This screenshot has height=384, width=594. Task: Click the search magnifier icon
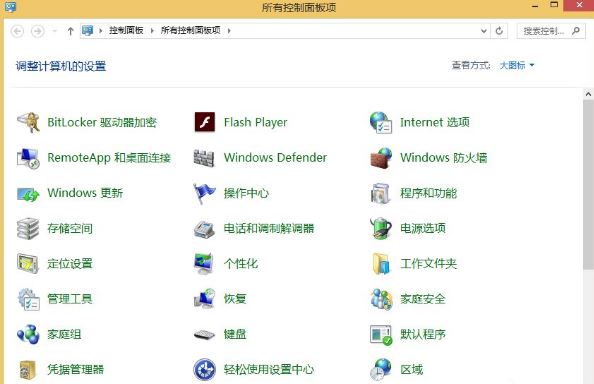click(576, 31)
